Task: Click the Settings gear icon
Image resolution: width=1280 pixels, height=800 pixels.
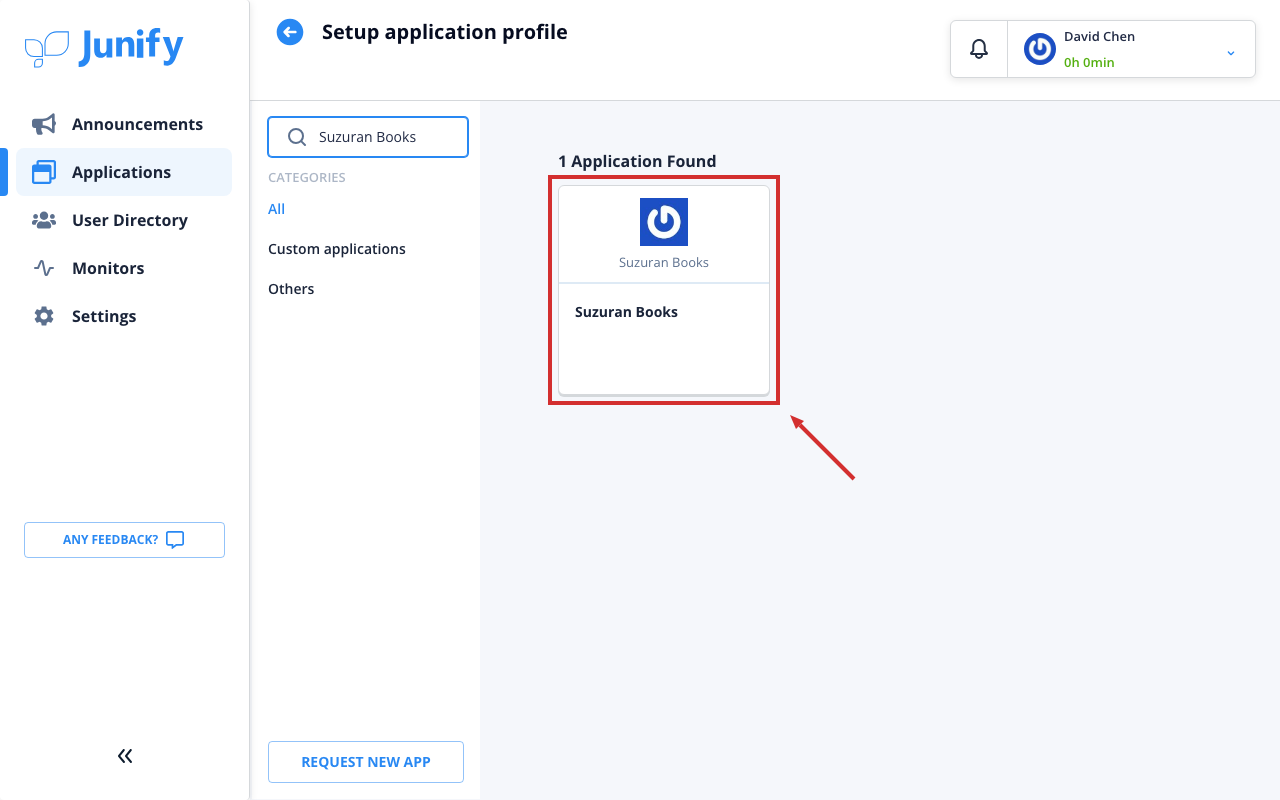Action: 44,316
